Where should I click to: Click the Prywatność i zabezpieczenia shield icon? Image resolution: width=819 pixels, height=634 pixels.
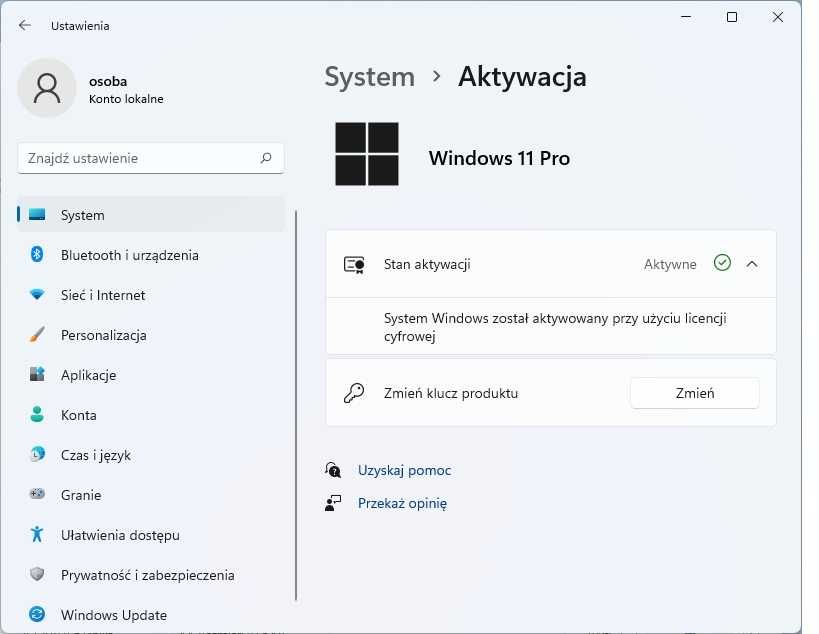coord(37,575)
